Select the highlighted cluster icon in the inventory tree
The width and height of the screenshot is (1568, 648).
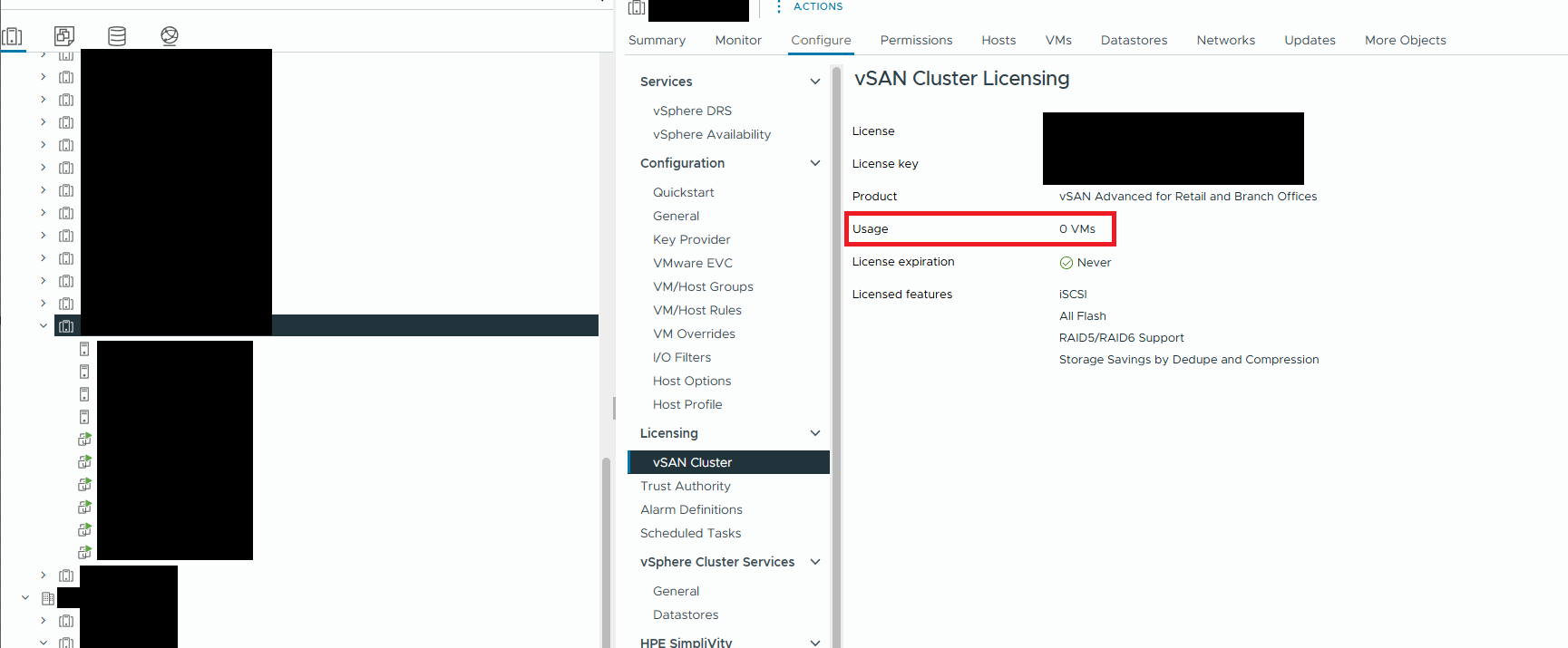coord(66,326)
